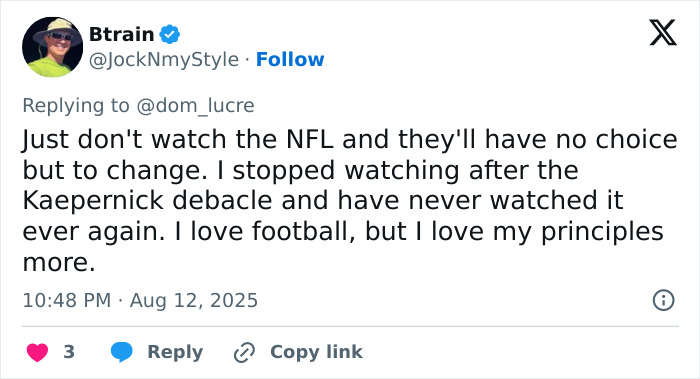Click the blue verified checkmark badge

[x=170, y=34]
